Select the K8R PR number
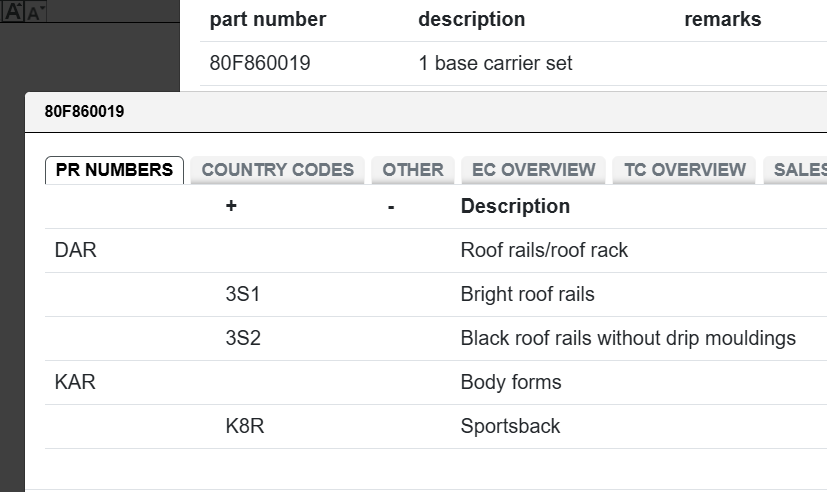 coord(245,426)
